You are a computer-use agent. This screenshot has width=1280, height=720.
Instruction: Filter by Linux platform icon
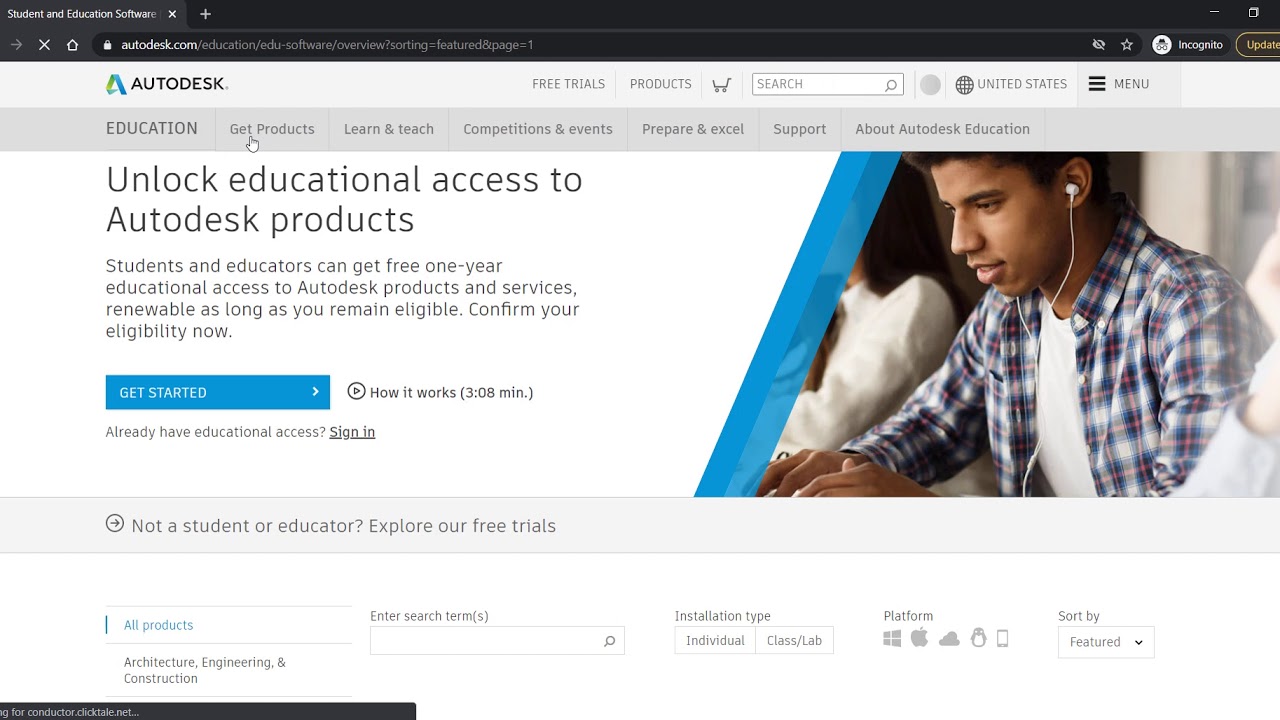point(978,638)
